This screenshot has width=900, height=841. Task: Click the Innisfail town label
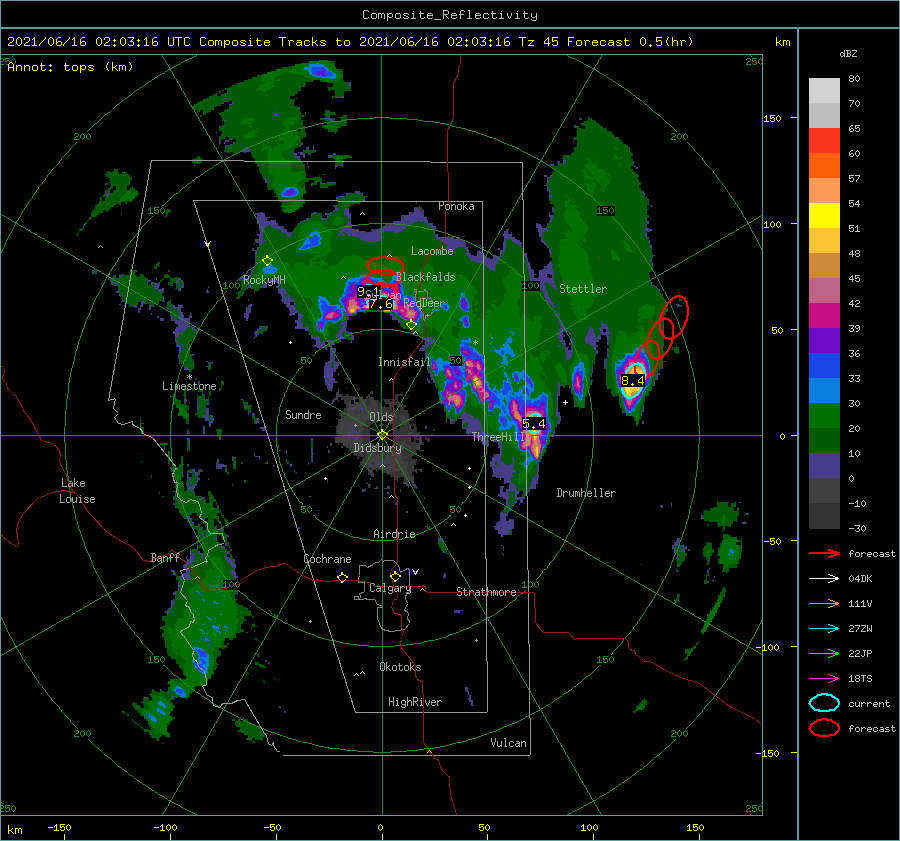[x=404, y=362]
